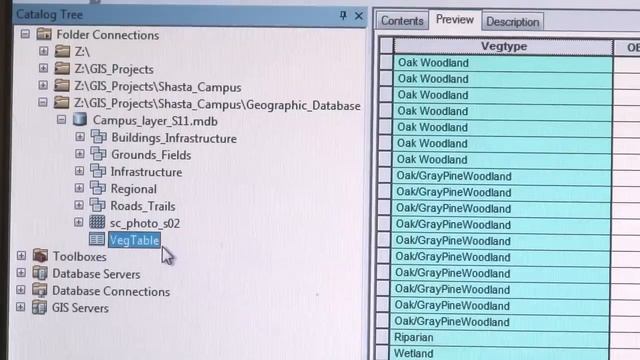The height and width of the screenshot is (360, 640).
Task: Click the GIS Servers icon
Action: 39,307
